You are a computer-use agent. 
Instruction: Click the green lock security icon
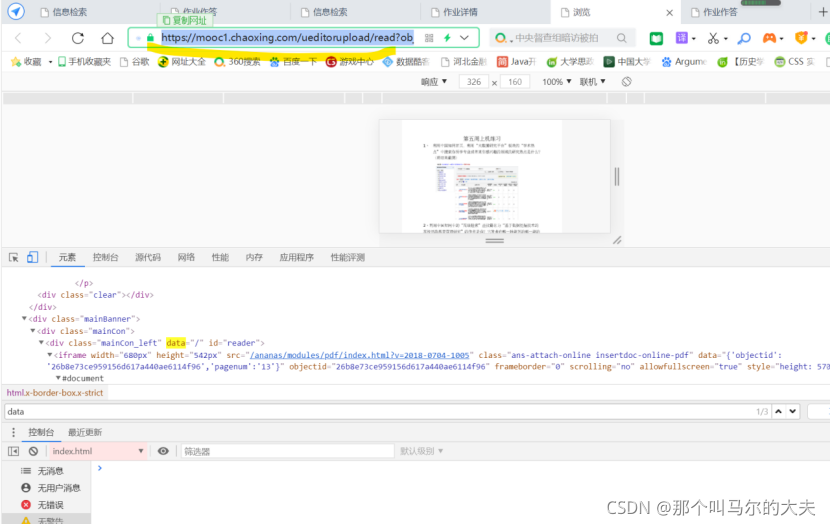point(150,38)
